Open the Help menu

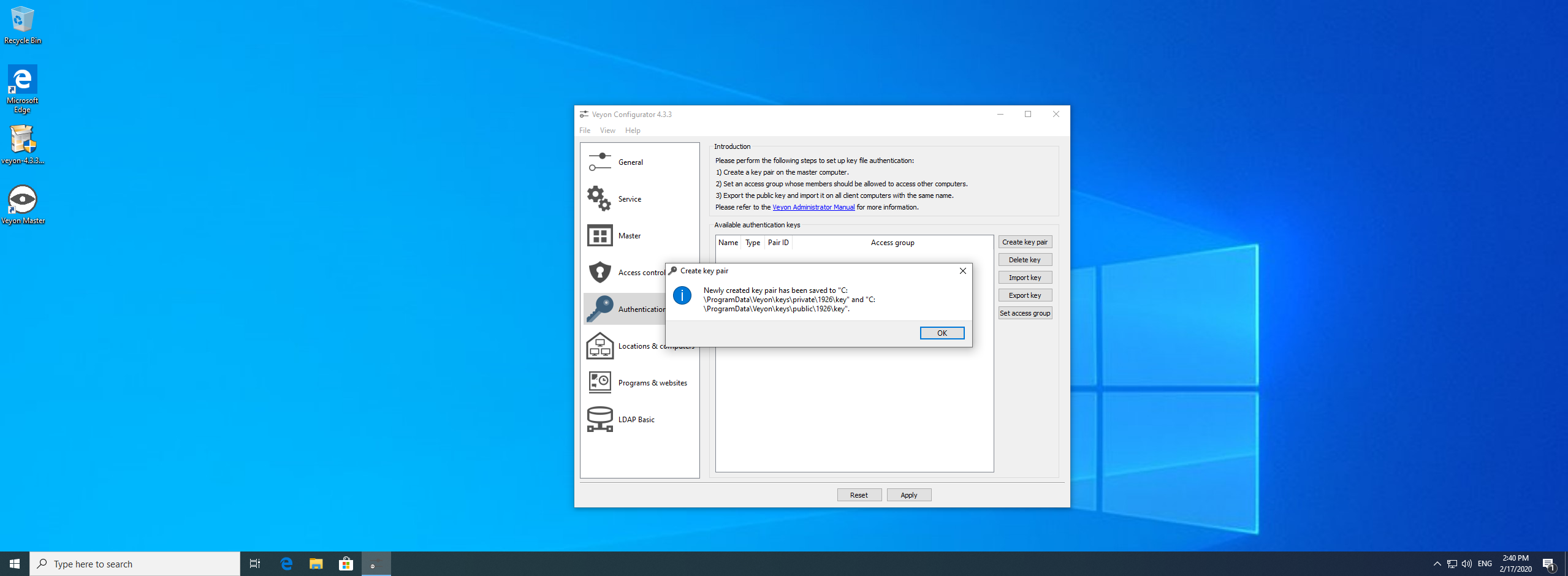[x=633, y=131]
